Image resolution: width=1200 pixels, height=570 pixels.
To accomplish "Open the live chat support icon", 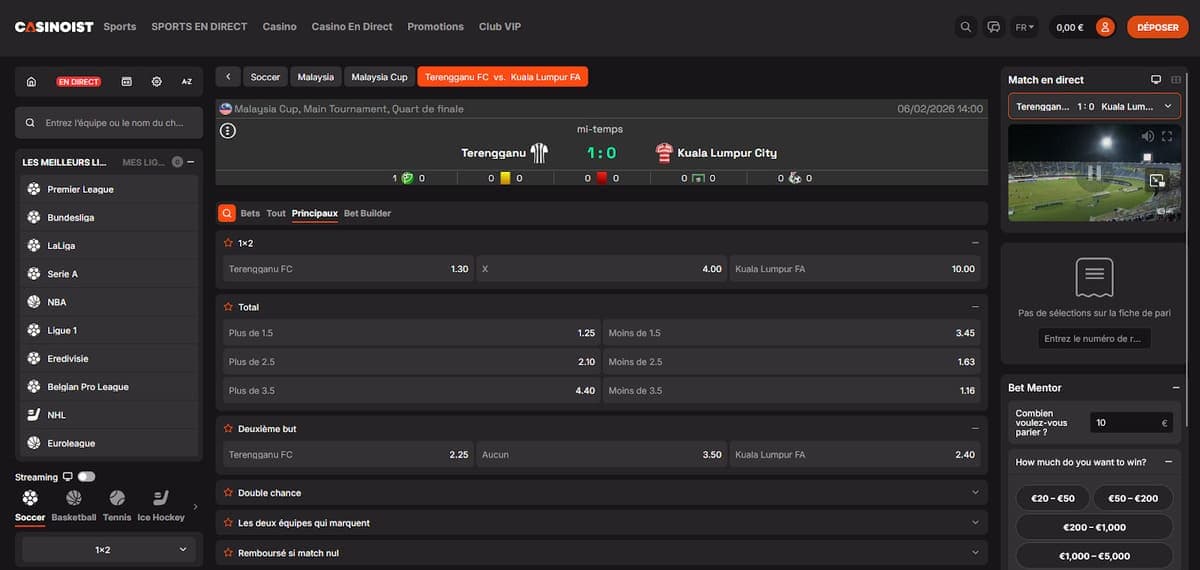I will pos(993,27).
